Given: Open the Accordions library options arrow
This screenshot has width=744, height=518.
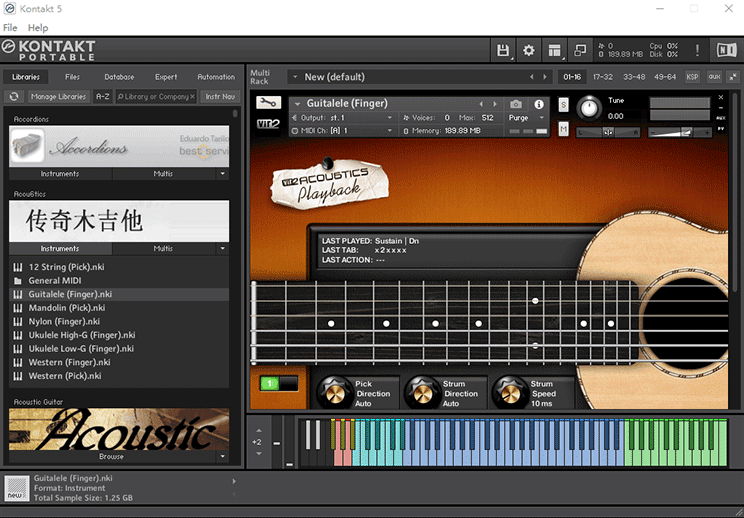Looking at the screenshot, I should (223, 174).
